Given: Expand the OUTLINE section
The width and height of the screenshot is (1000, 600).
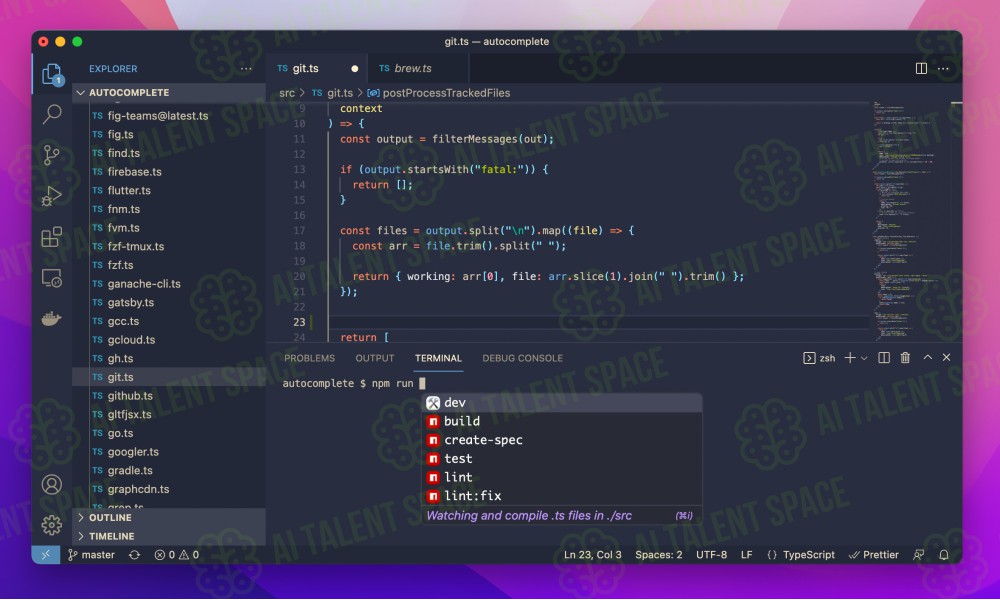Looking at the screenshot, I should [x=169, y=518].
